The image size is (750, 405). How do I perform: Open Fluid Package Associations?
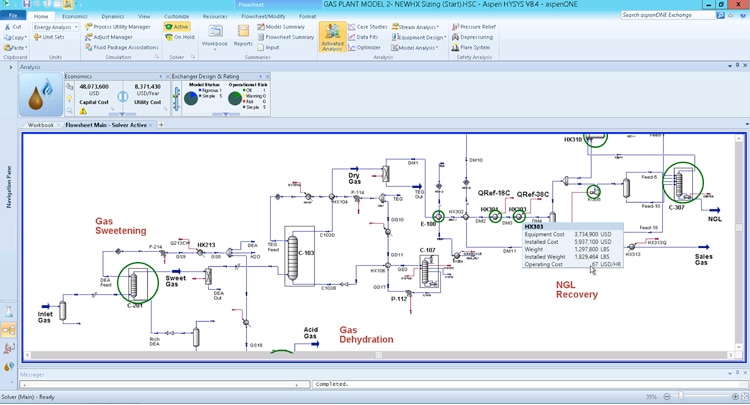tap(122, 47)
